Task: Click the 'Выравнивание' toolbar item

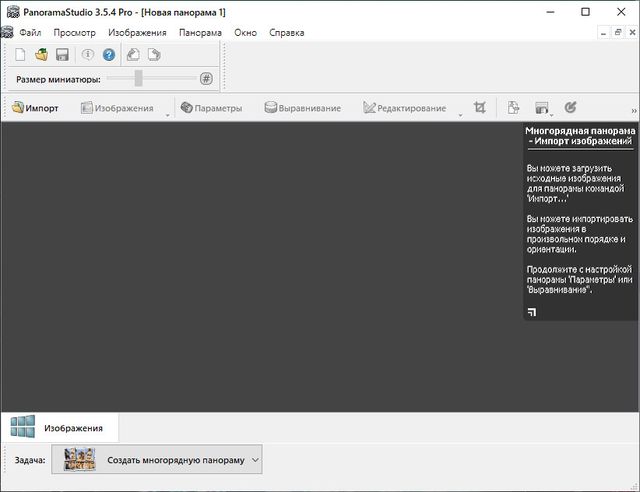Action: click(302, 108)
